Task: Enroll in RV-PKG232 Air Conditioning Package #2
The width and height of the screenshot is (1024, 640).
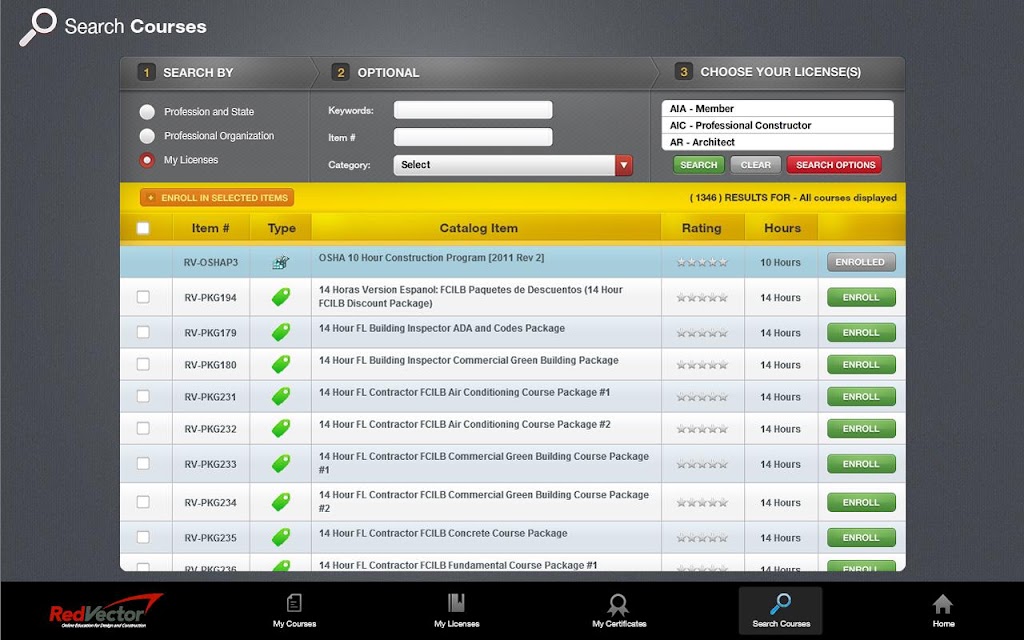Action: tap(861, 428)
